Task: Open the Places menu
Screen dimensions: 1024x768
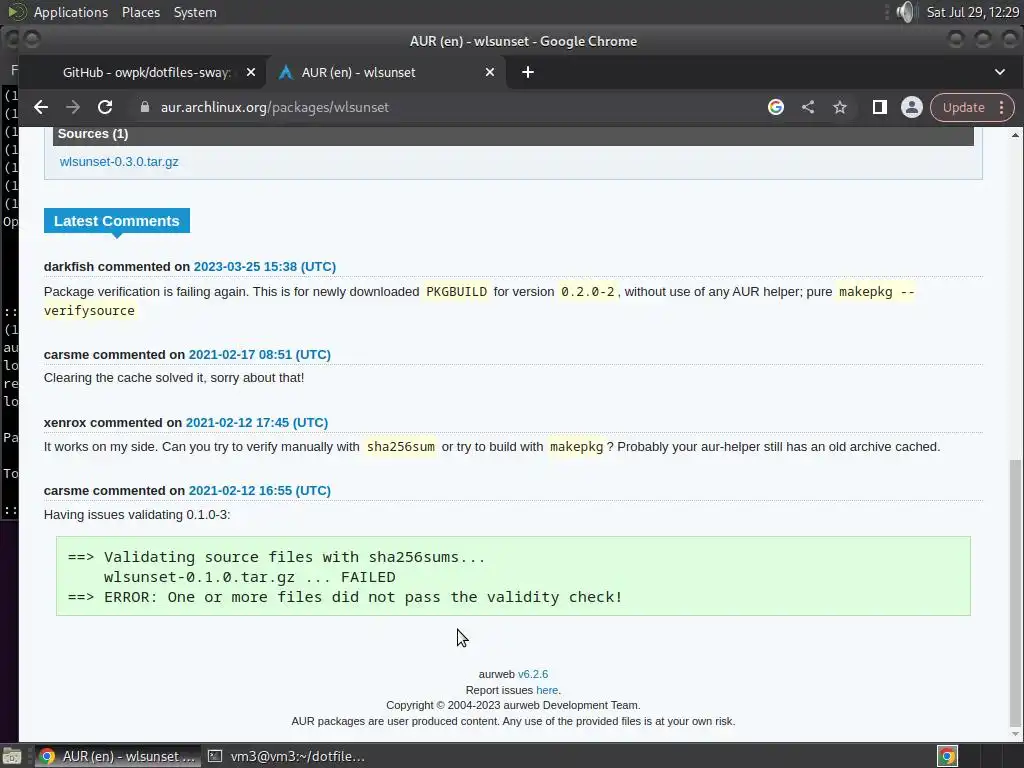Action: (x=140, y=12)
